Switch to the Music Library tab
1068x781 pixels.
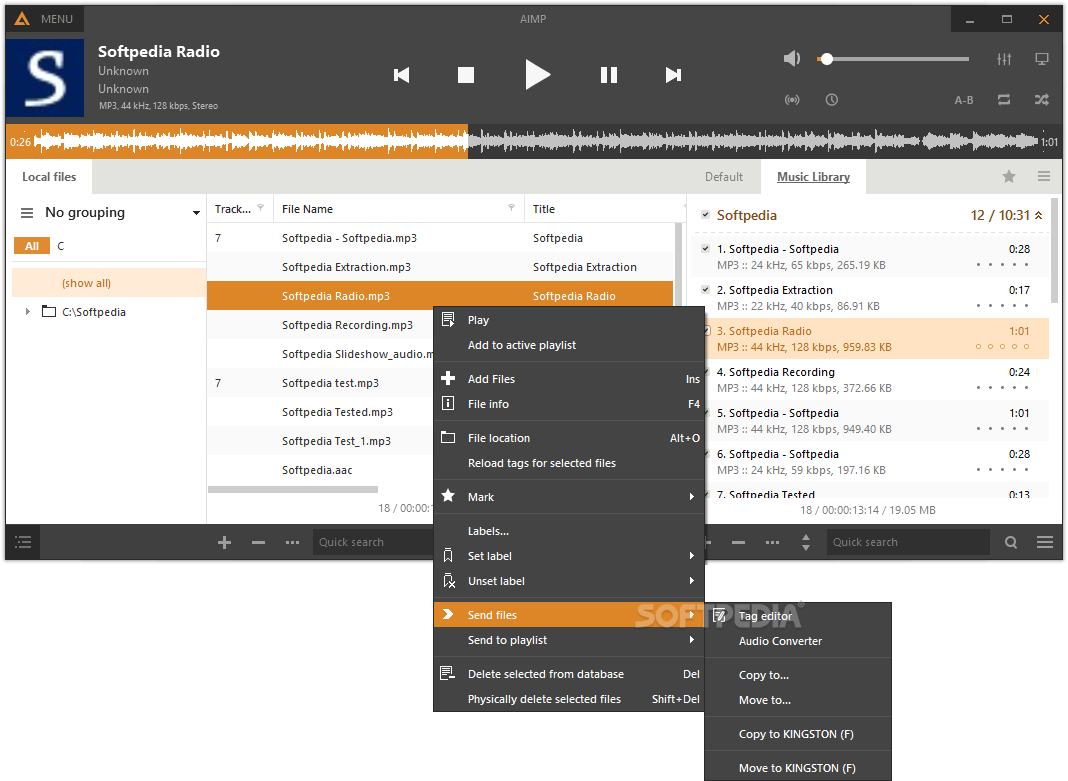(813, 177)
